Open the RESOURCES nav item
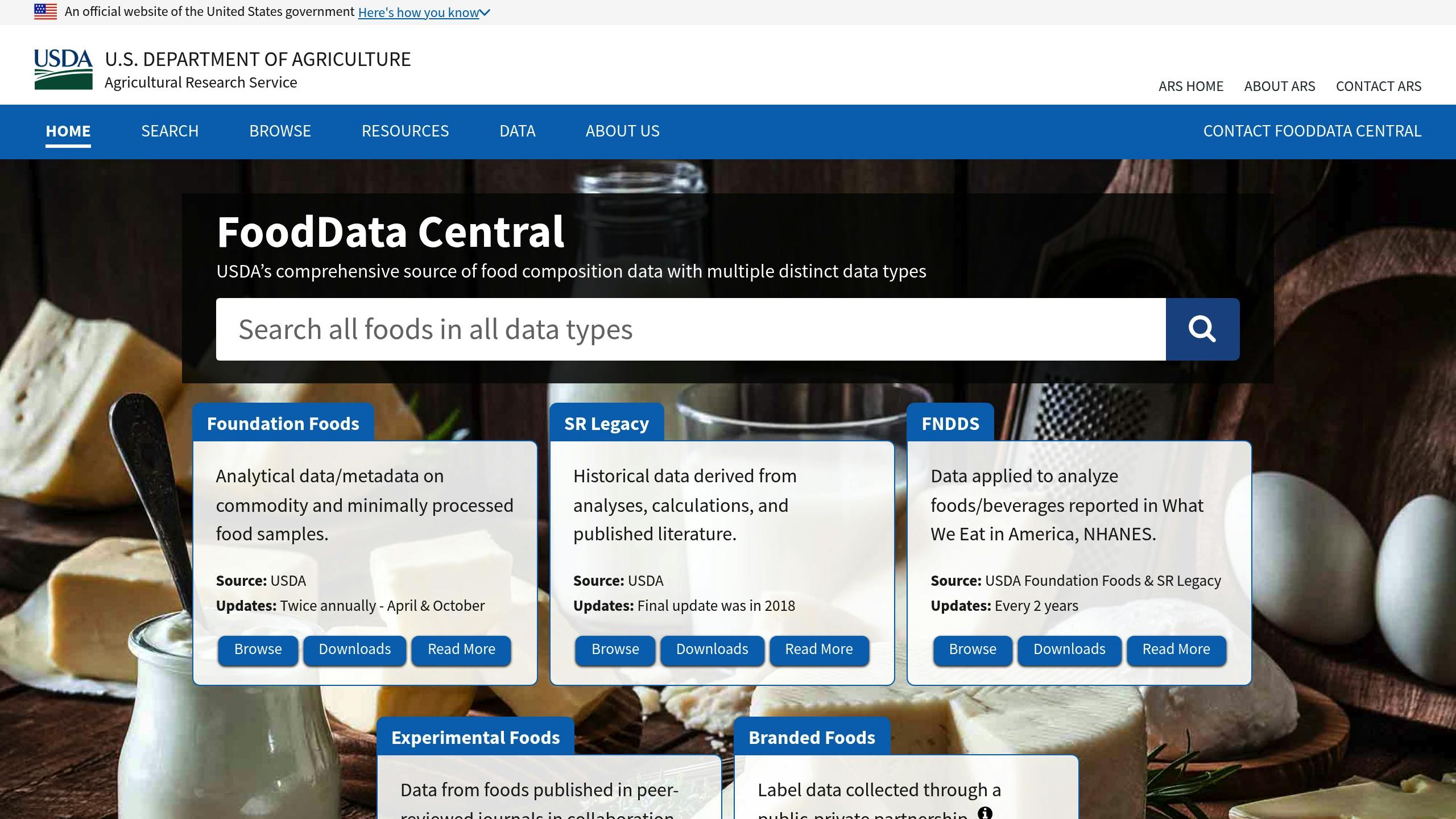The width and height of the screenshot is (1456, 819). click(405, 131)
